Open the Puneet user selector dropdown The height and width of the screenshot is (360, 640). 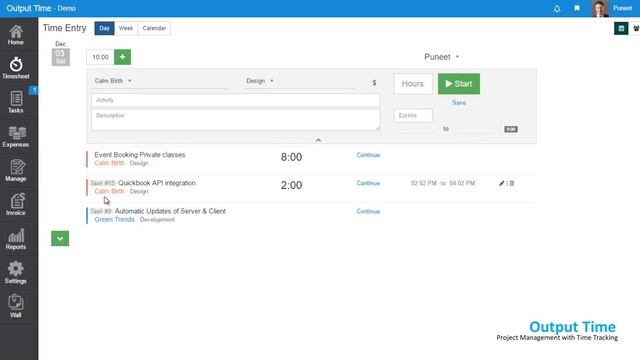(442, 57)
